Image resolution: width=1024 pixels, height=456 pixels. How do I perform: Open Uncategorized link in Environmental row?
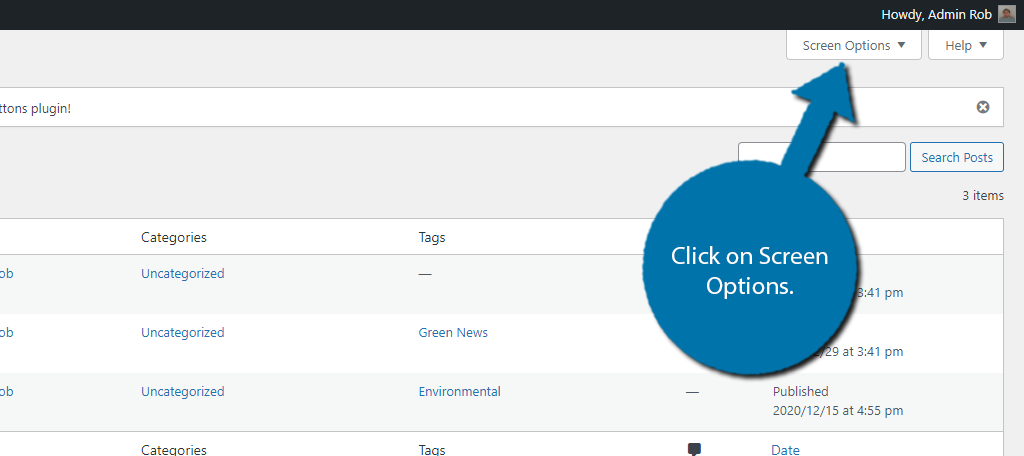(182, 391)
